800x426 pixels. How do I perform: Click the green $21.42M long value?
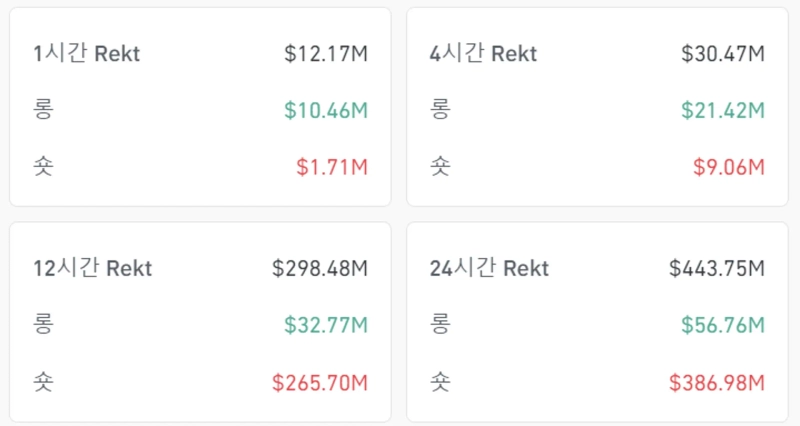tap(723, 110)
